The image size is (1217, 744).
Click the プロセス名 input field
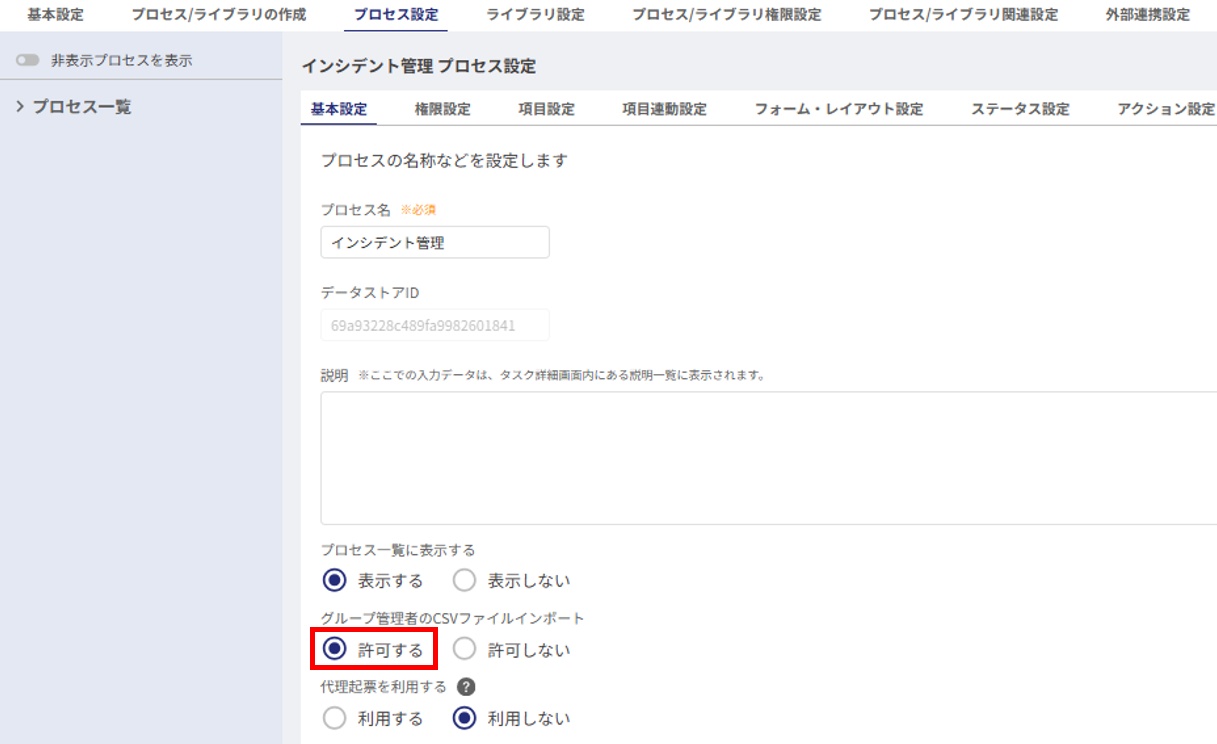(x=435, y=242)
